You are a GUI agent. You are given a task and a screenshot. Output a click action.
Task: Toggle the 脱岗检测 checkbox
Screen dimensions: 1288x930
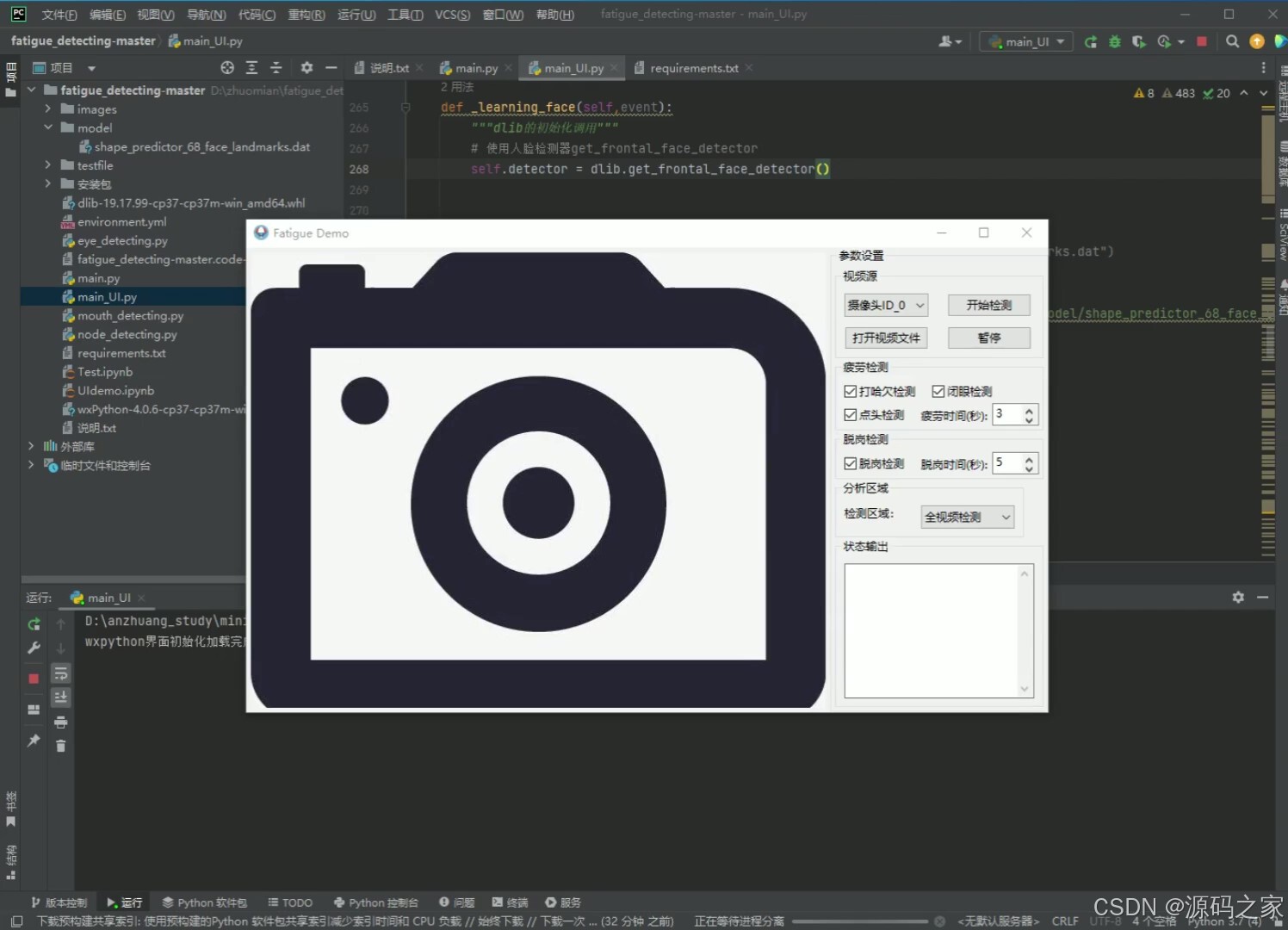[851, 463]
